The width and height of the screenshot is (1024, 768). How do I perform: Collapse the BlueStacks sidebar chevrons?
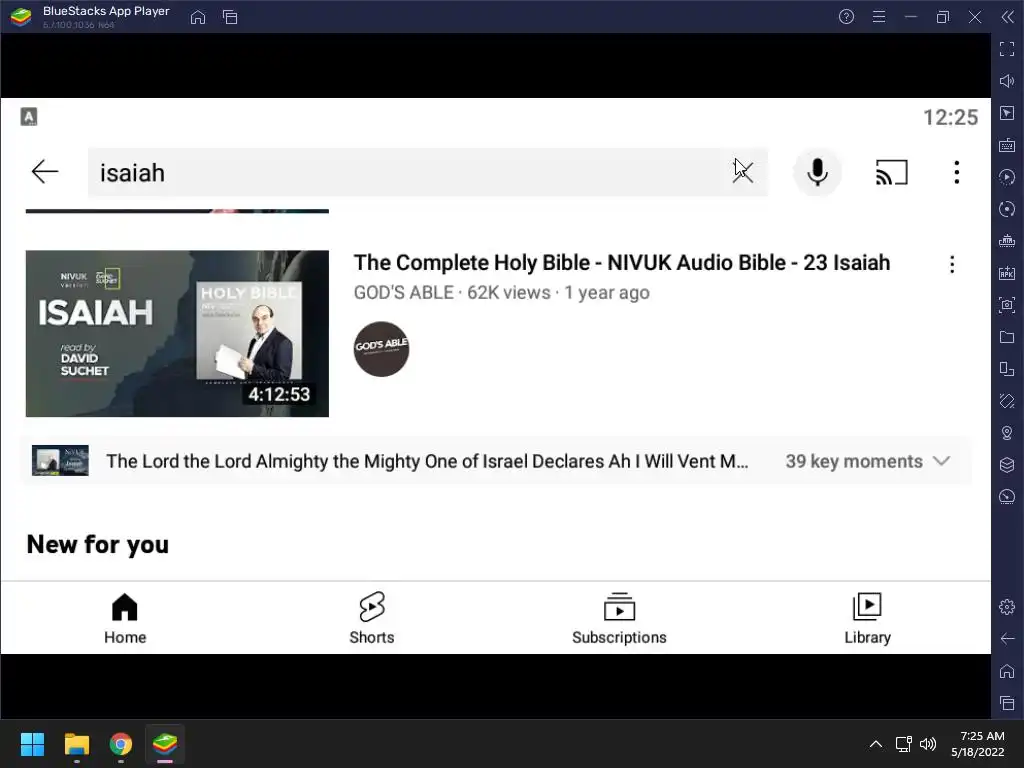1008,17
